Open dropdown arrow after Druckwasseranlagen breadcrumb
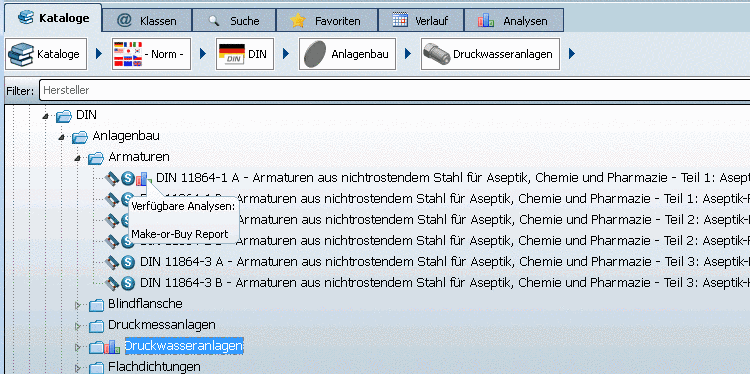Screen dimensions: 750x374 pyautogui.click(x=572, y=54)
